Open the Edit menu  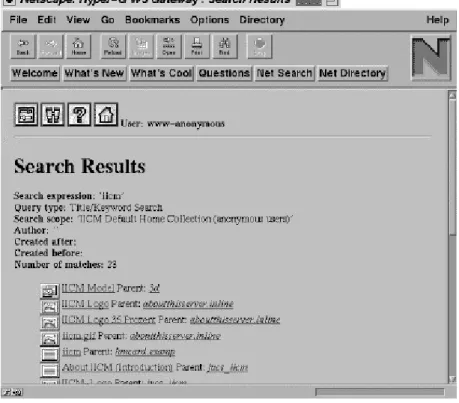click(47, 20)
